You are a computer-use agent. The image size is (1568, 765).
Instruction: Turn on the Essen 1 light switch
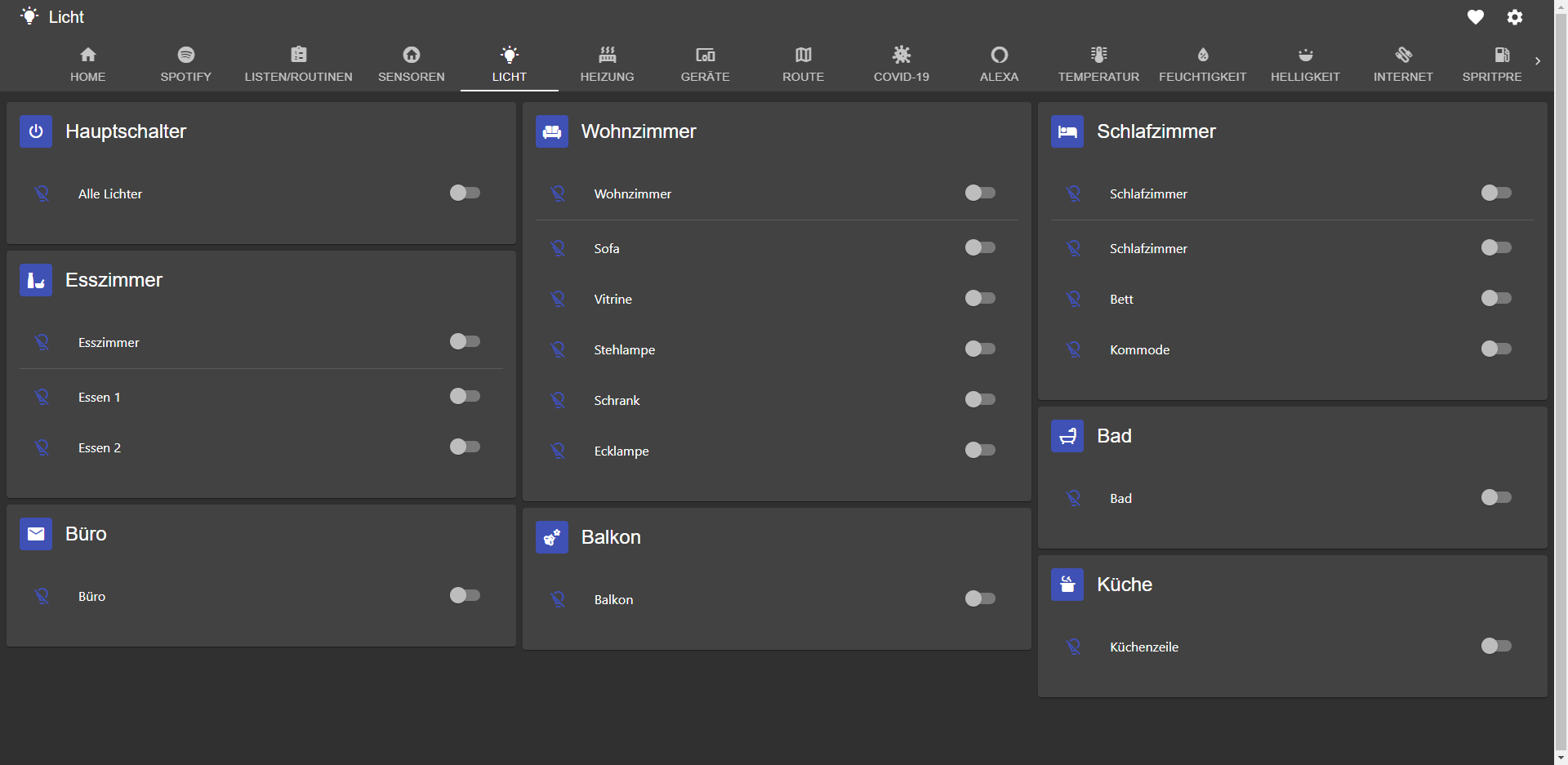(465, 396)
